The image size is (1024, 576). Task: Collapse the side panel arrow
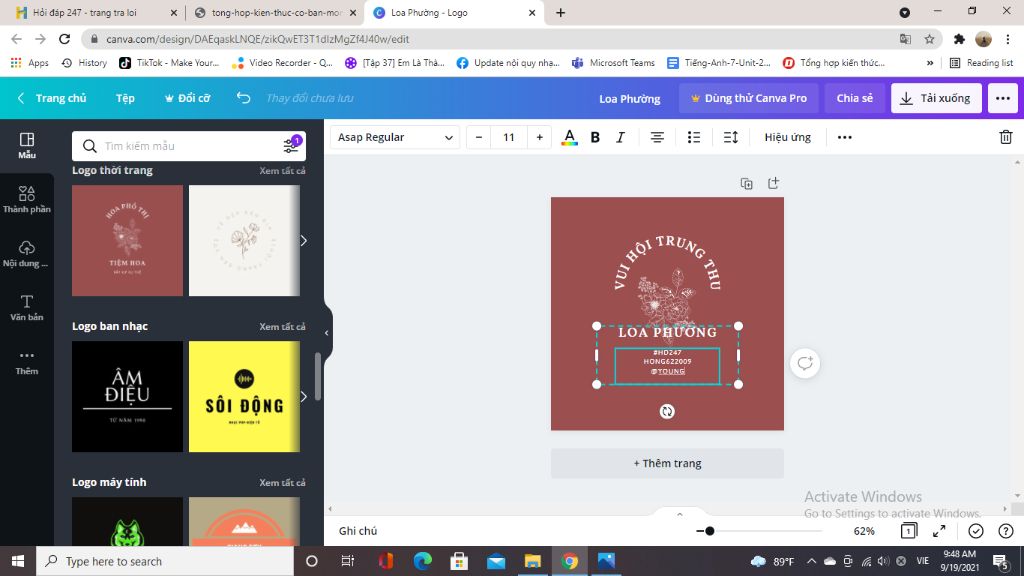tap(327, 332)
